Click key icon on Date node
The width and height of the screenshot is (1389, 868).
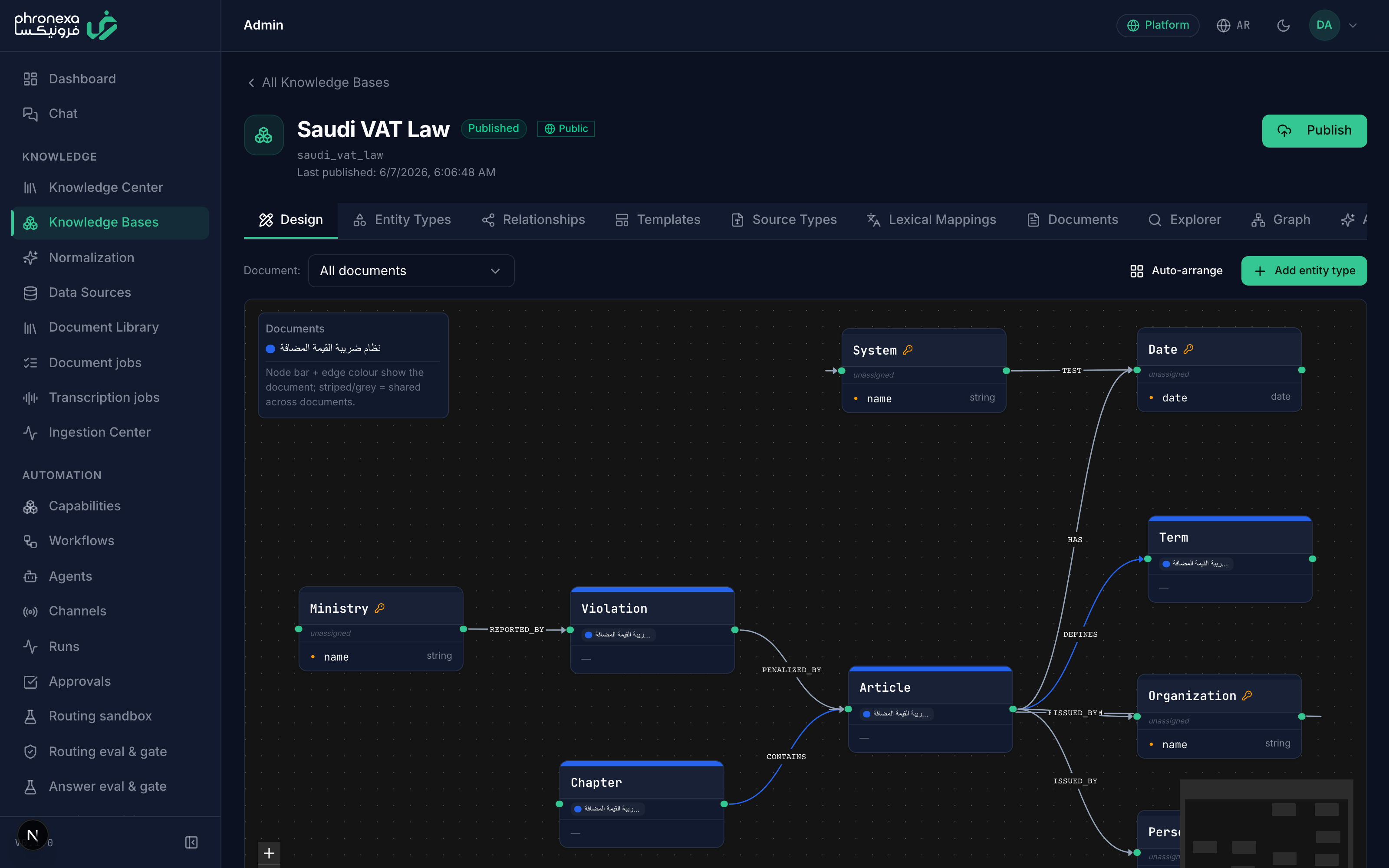point(1188,349)
